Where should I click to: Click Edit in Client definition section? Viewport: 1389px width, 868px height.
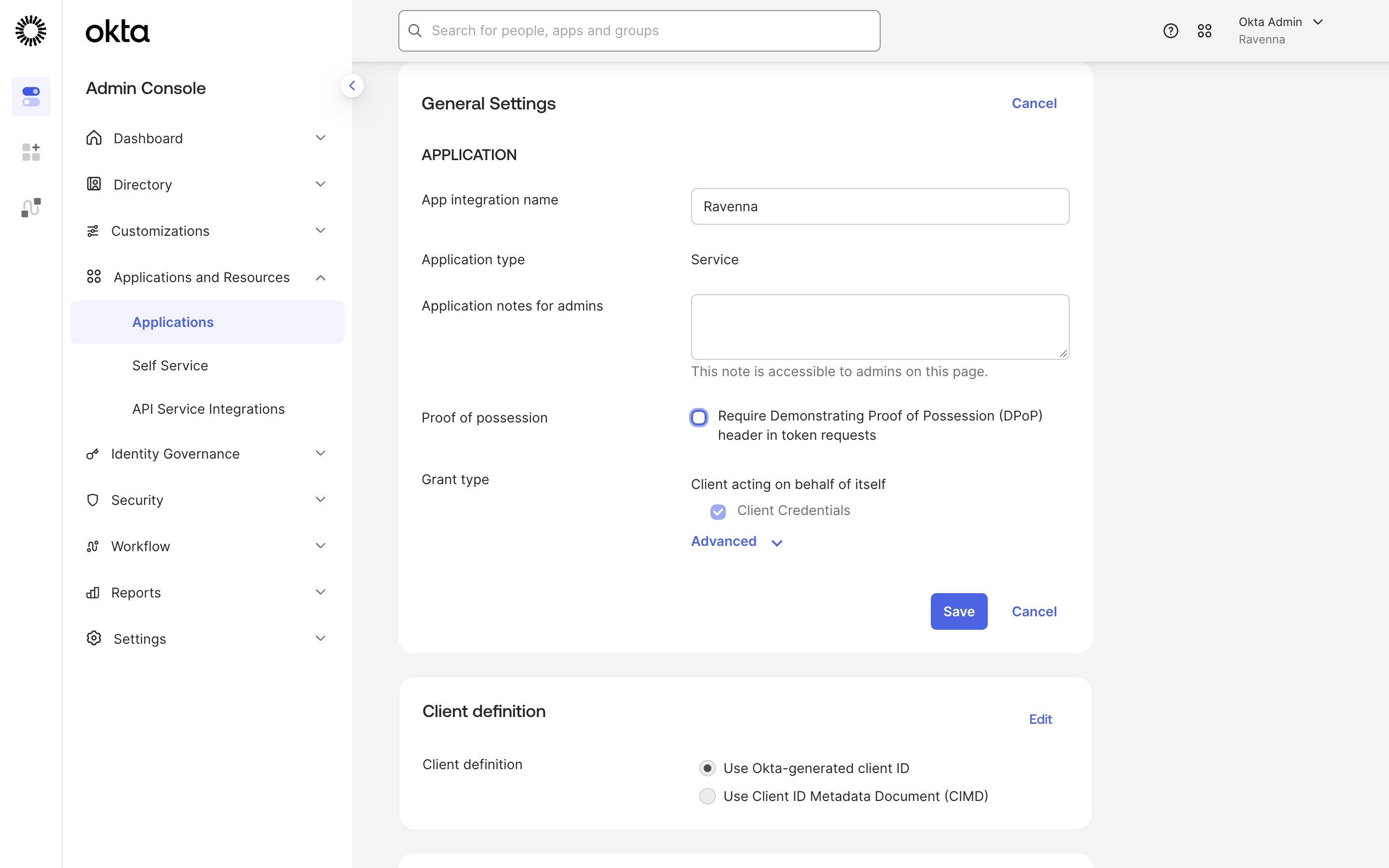pyautogui.click(x=1040, y=719)
